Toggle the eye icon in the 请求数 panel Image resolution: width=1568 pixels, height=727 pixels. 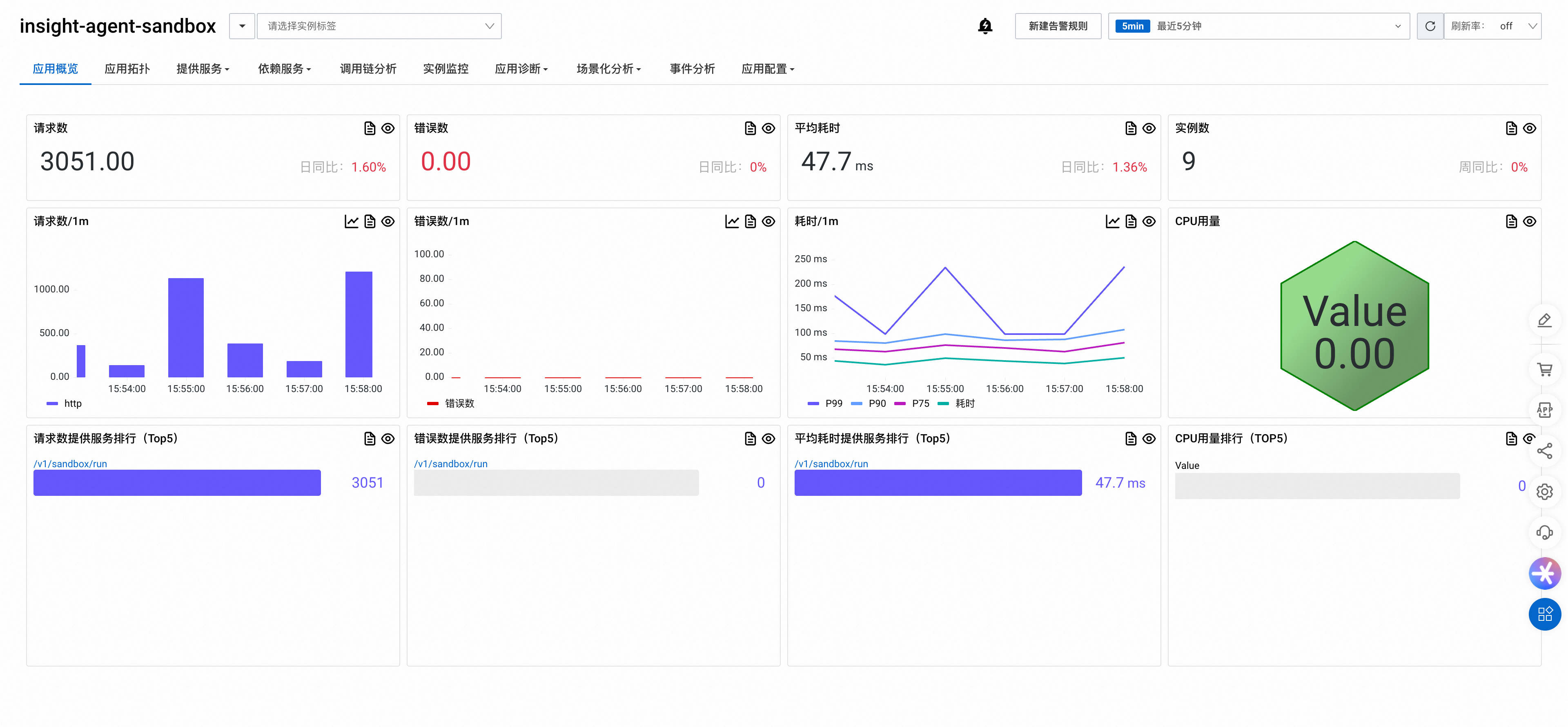[388, 129]
